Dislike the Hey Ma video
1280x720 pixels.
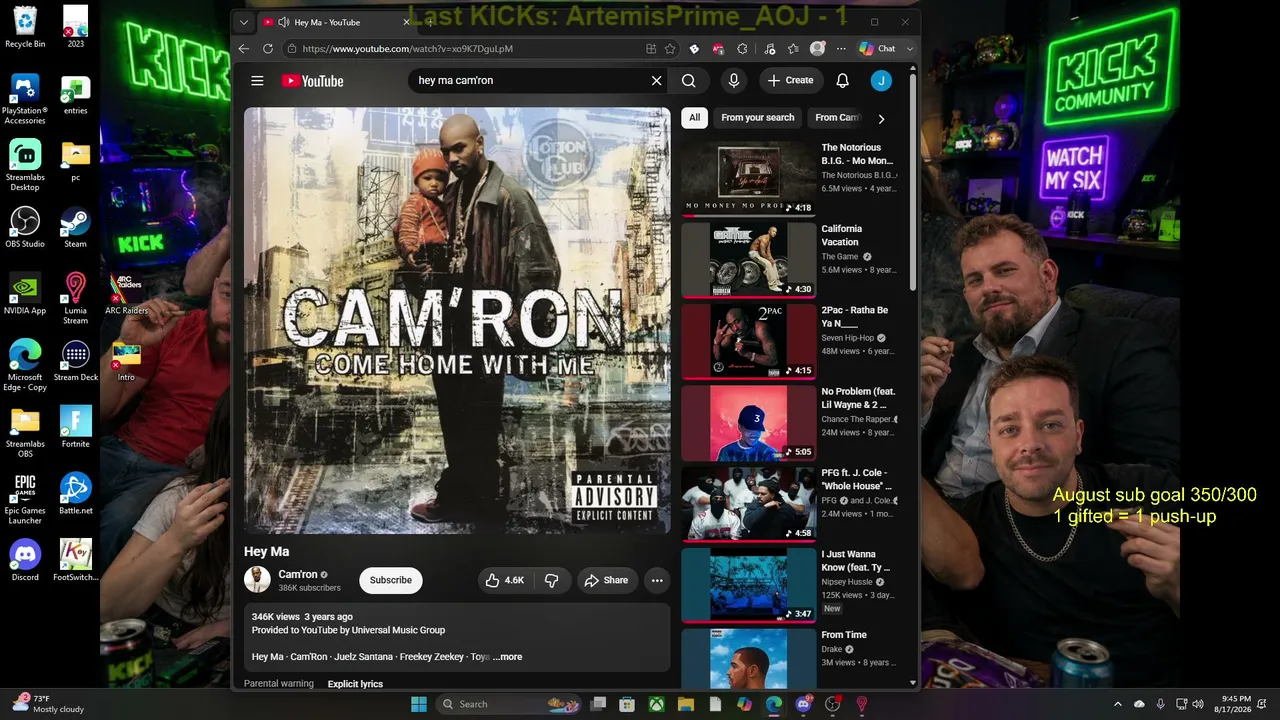(x=551, y=580)
